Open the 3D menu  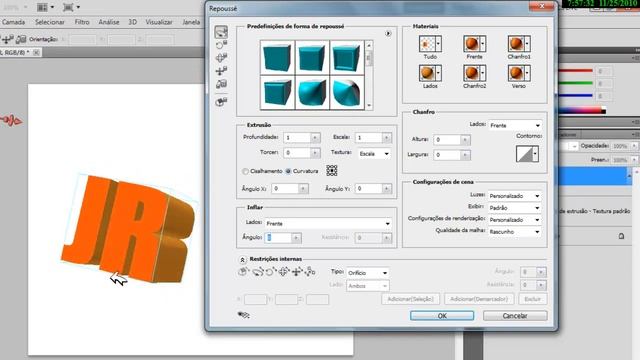pos(132,22)
